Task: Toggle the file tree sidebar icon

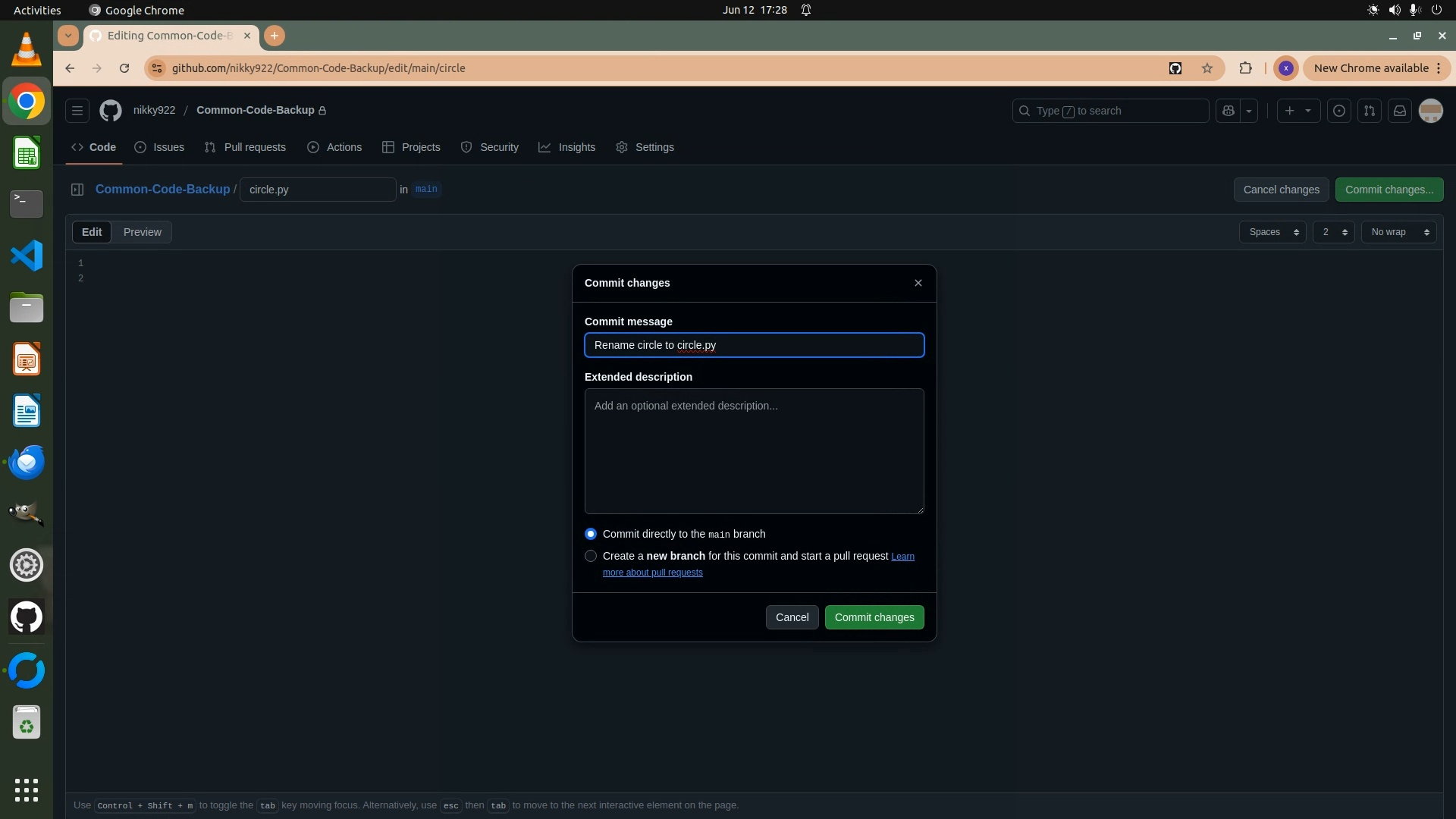Action: 77,190
